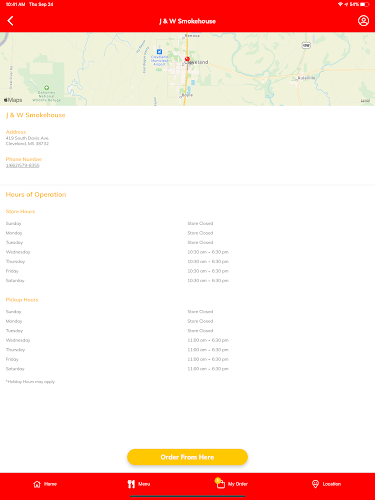Open the user profile icon
Viewport: 375px width, 500px height.
click(363, 21)
